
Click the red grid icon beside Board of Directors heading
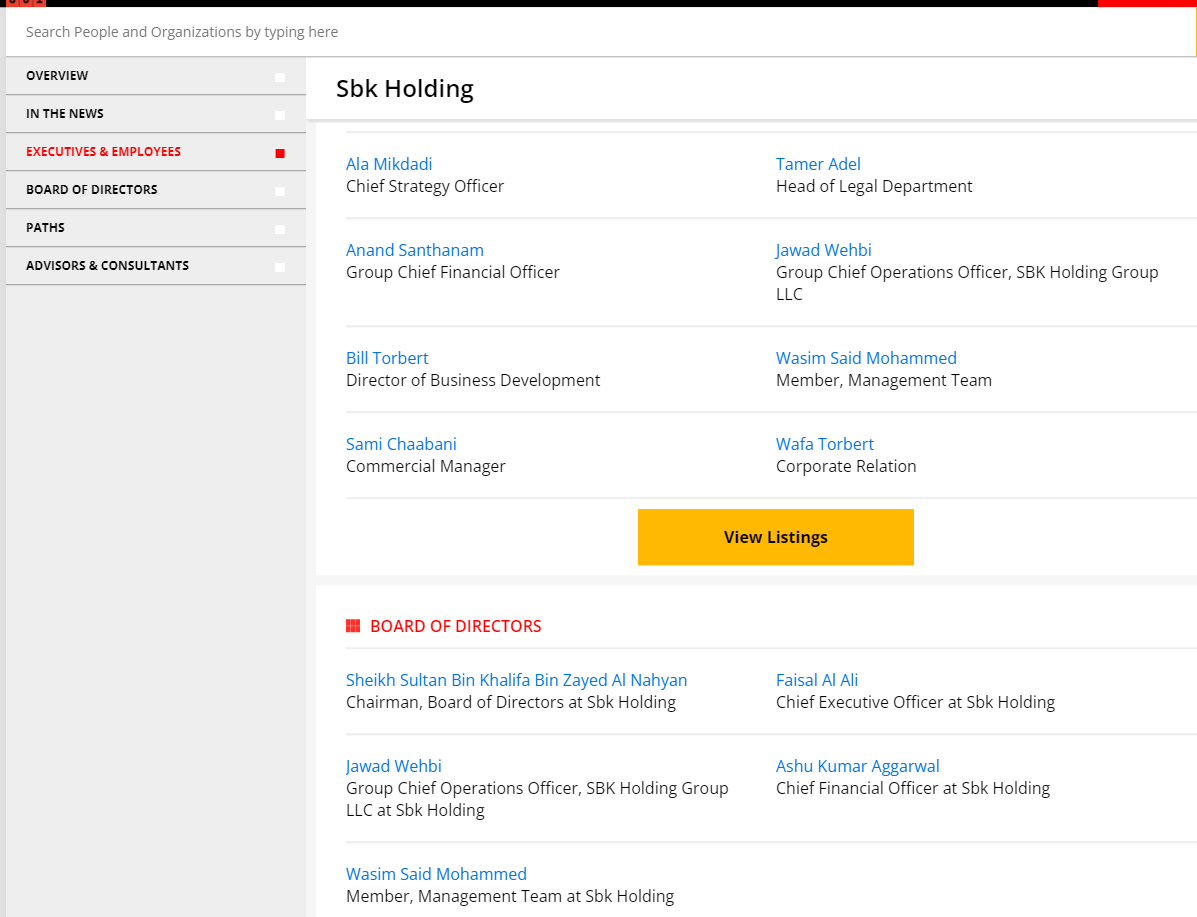point(353,626)
